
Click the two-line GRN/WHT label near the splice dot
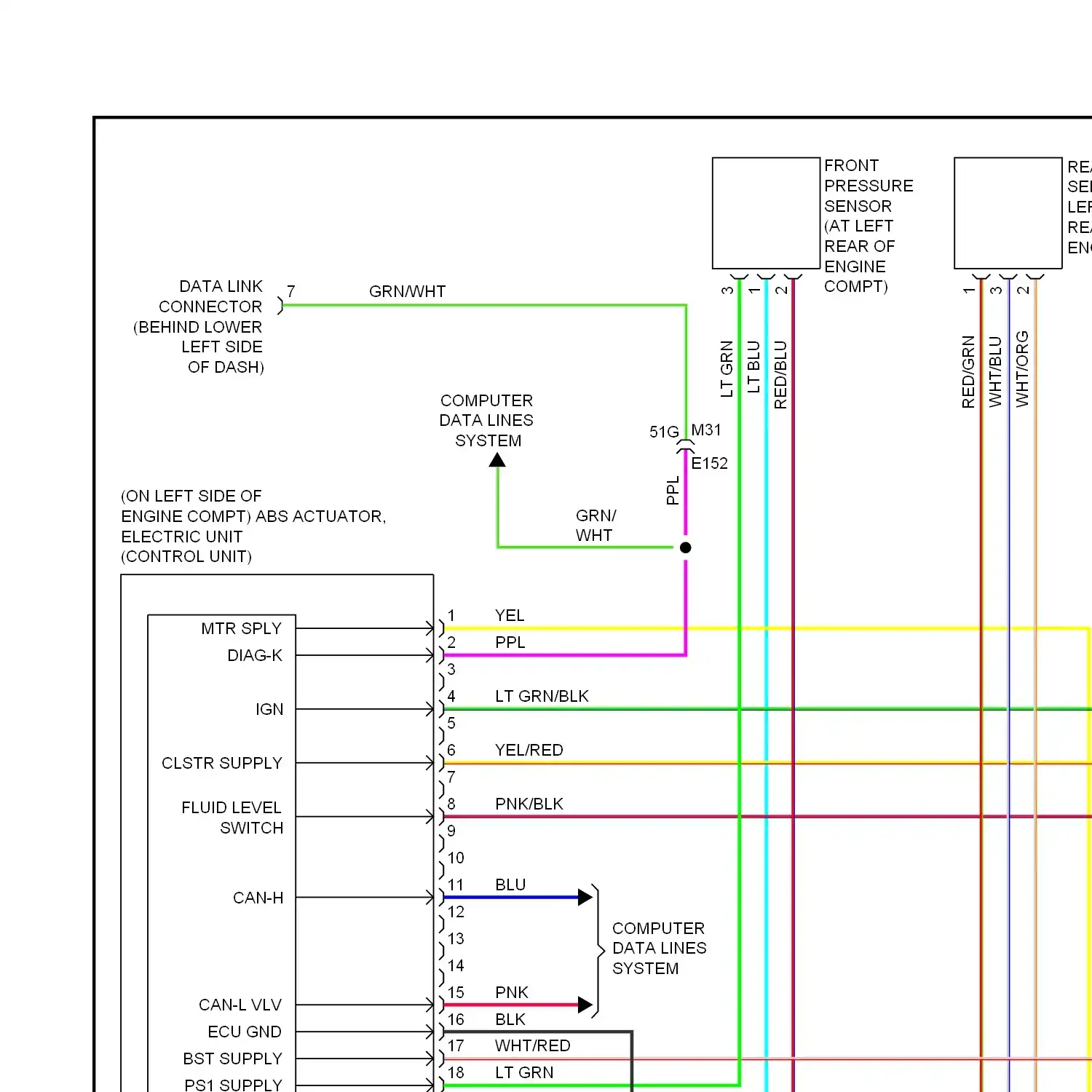[596, 526]
